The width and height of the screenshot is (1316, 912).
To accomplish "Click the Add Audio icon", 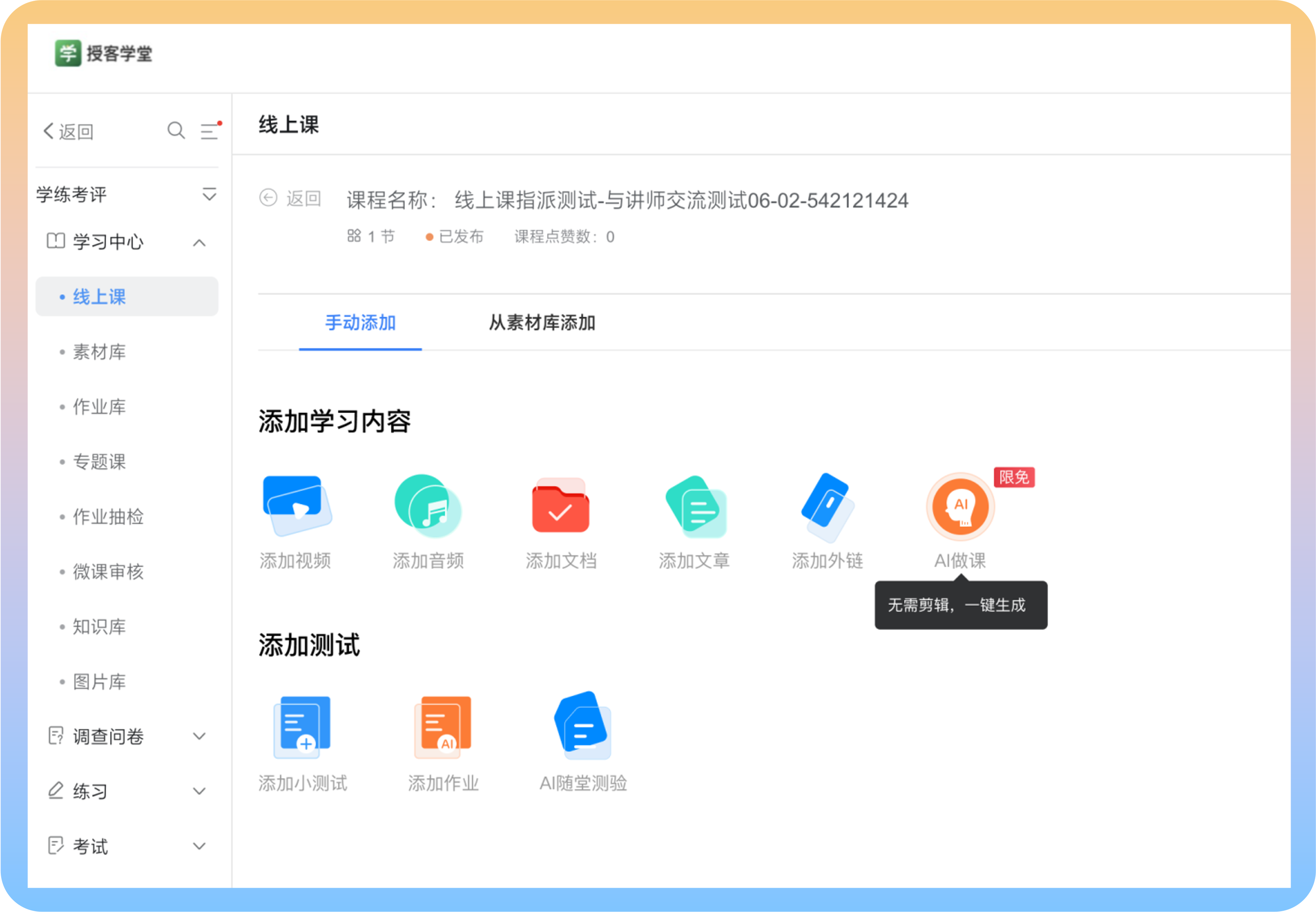I will (428, 506).
